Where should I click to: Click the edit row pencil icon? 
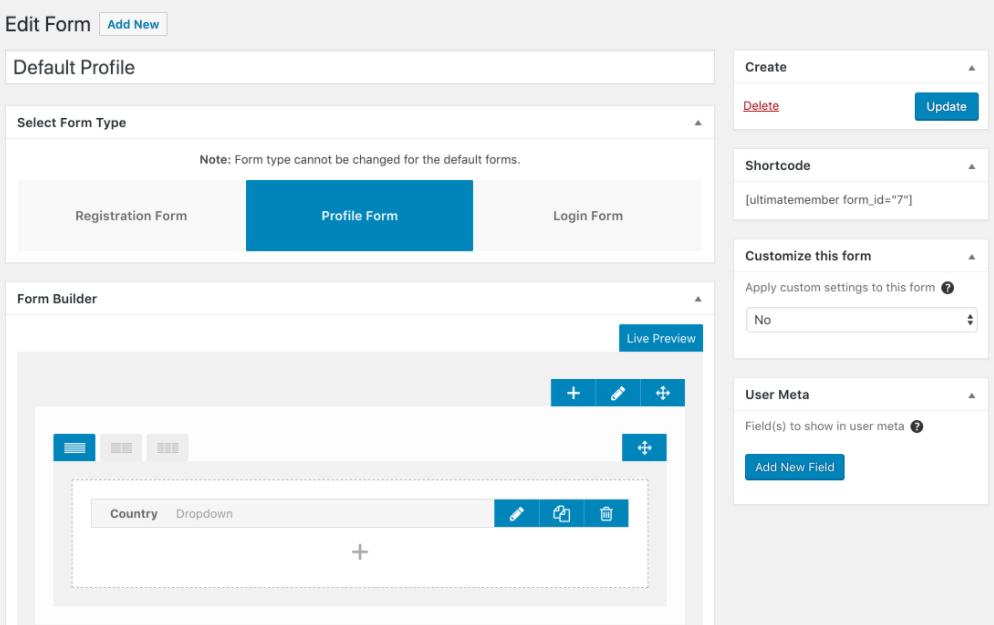click(x=618, y=393)
